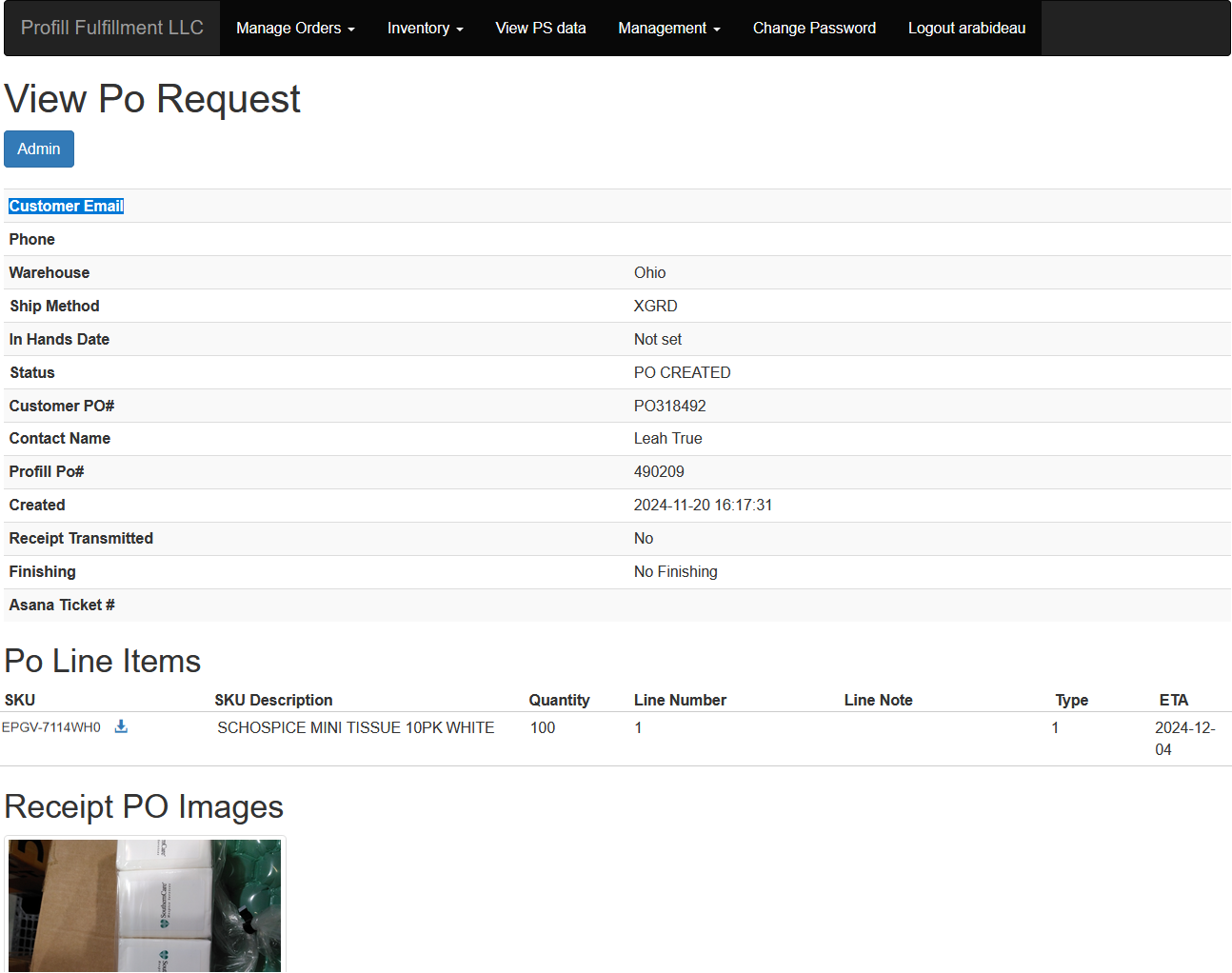This screenshot has height=973, width=1232.
Task: Open the SKU link EPGV-7114WH0
Action: pos(52,726)
